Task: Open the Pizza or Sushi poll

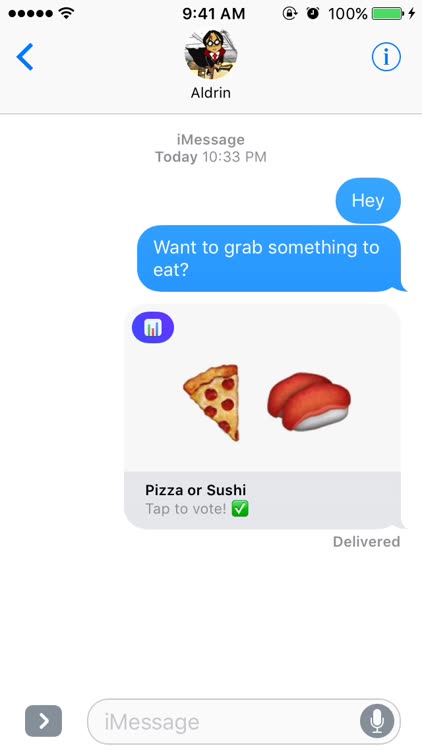Action: 262,416
